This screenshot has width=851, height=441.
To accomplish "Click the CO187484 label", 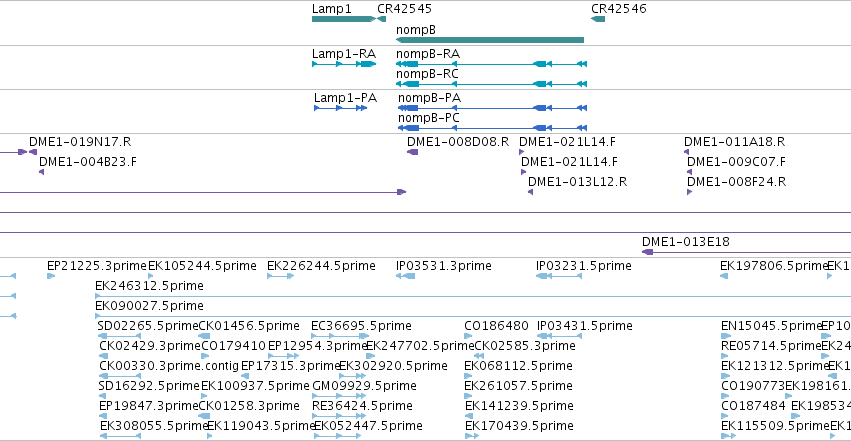I will 754,406.
